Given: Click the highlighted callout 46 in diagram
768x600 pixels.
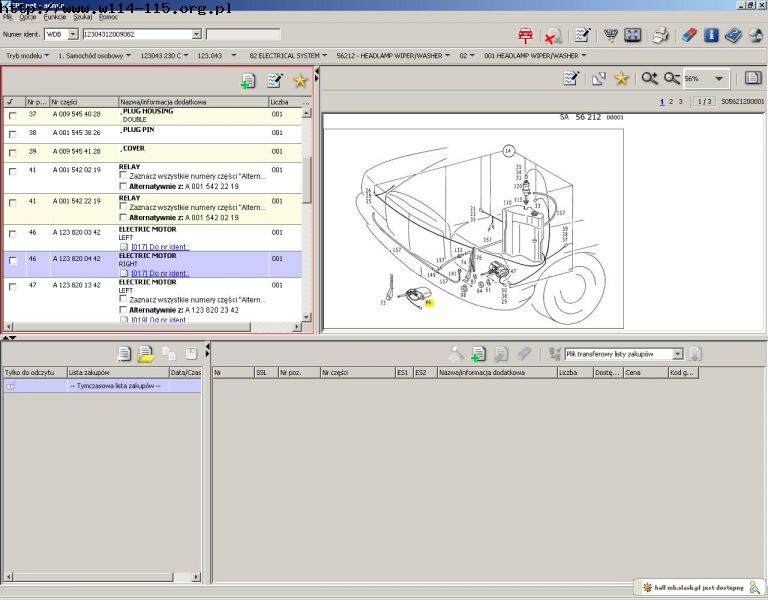Looking at the screenshot, I should (429, 303).
